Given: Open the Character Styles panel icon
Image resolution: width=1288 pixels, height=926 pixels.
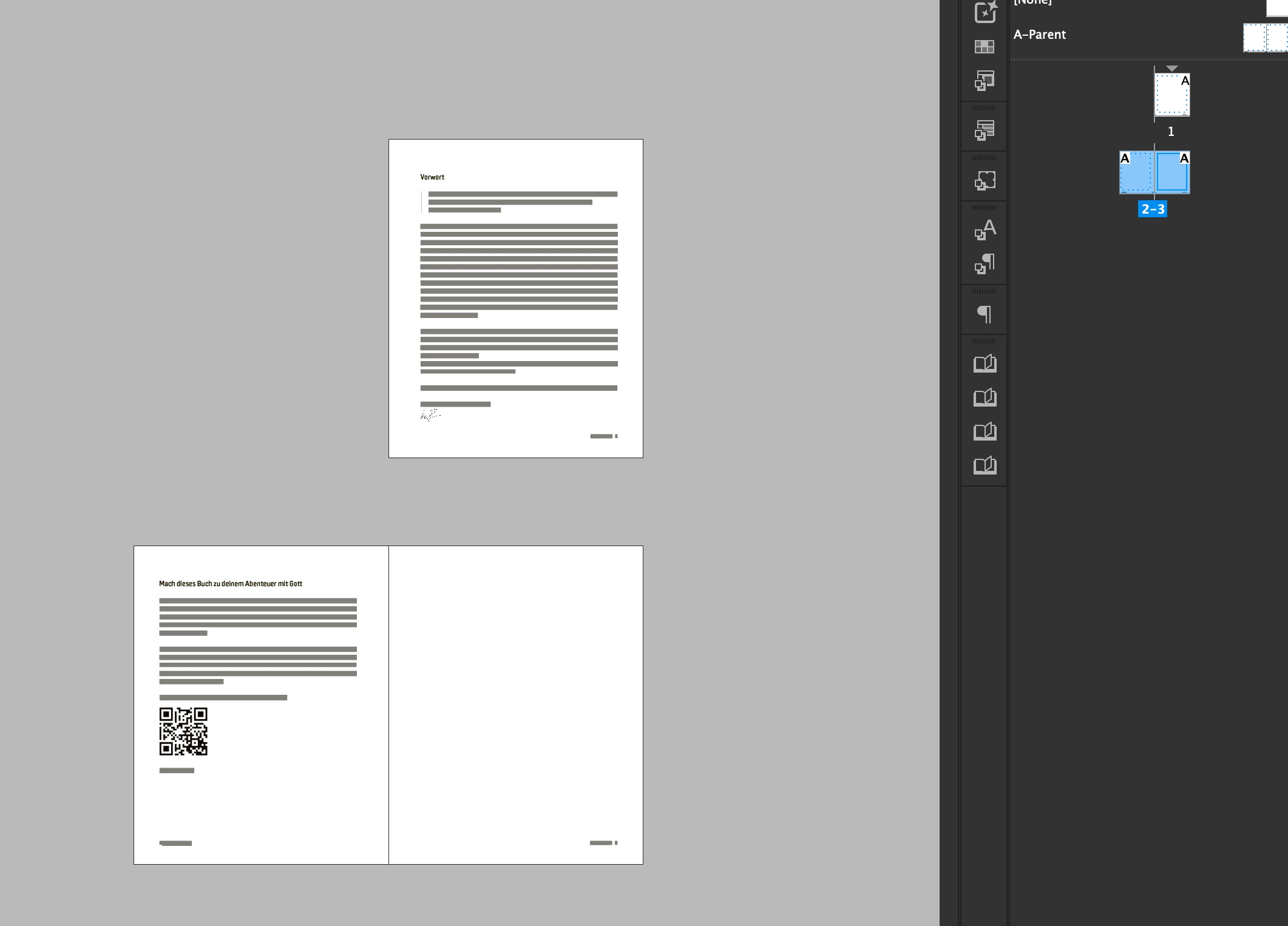Looking at the screenshot, I should [985, 229].
